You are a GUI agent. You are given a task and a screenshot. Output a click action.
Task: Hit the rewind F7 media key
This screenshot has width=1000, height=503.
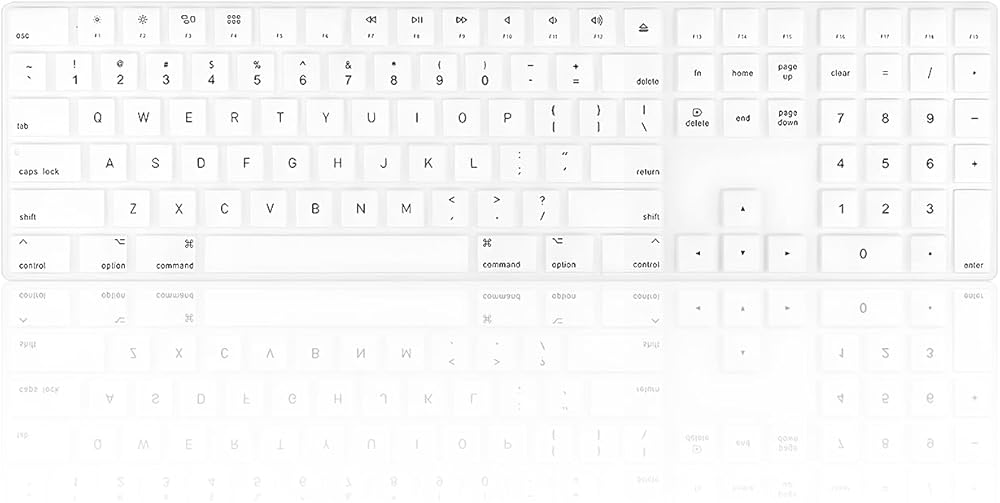pyautogui.click(x=370, y=26)
